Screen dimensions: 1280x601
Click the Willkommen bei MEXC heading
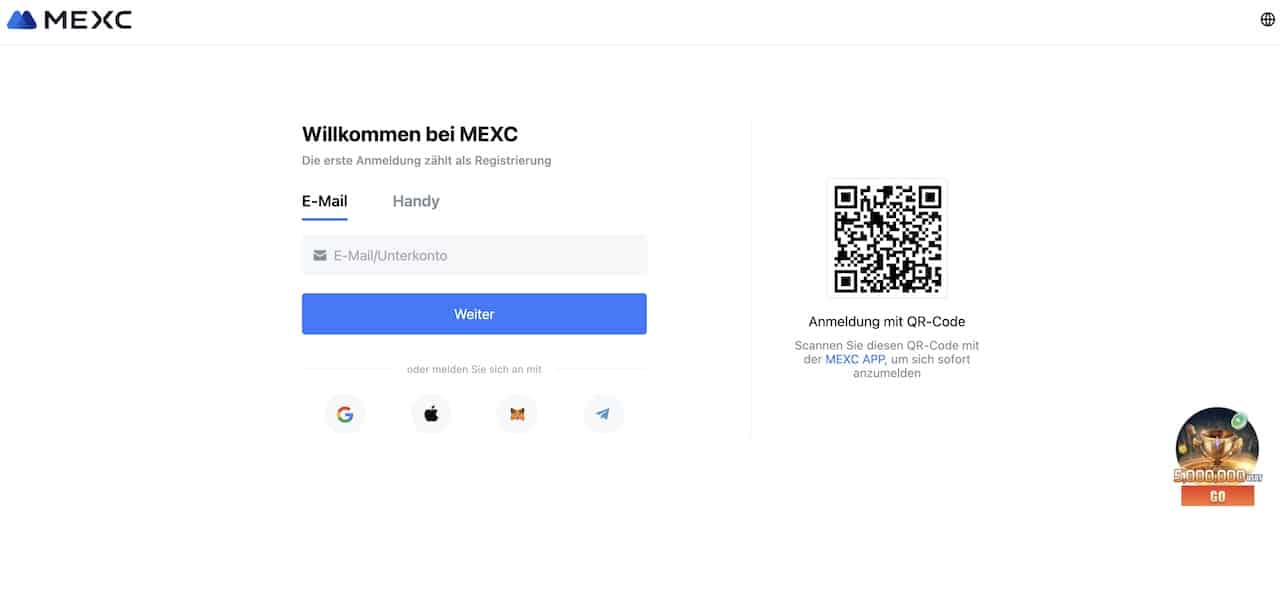[x=410, y=133]
